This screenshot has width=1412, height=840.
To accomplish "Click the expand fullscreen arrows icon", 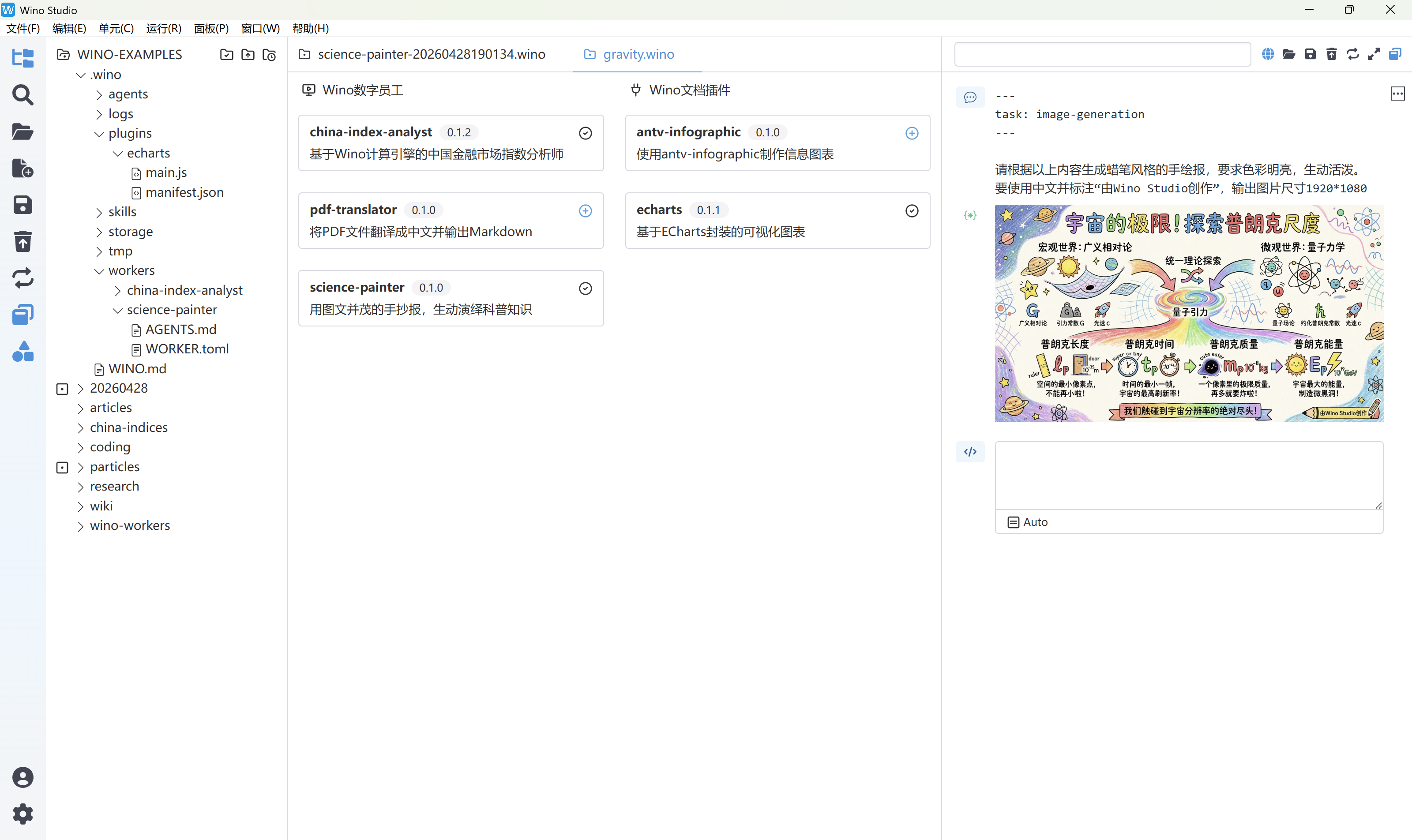I will 1374,54.
